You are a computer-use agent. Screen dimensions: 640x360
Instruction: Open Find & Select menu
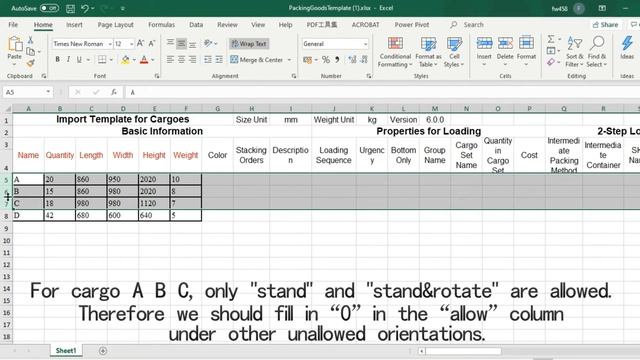[x=597, y=52]
